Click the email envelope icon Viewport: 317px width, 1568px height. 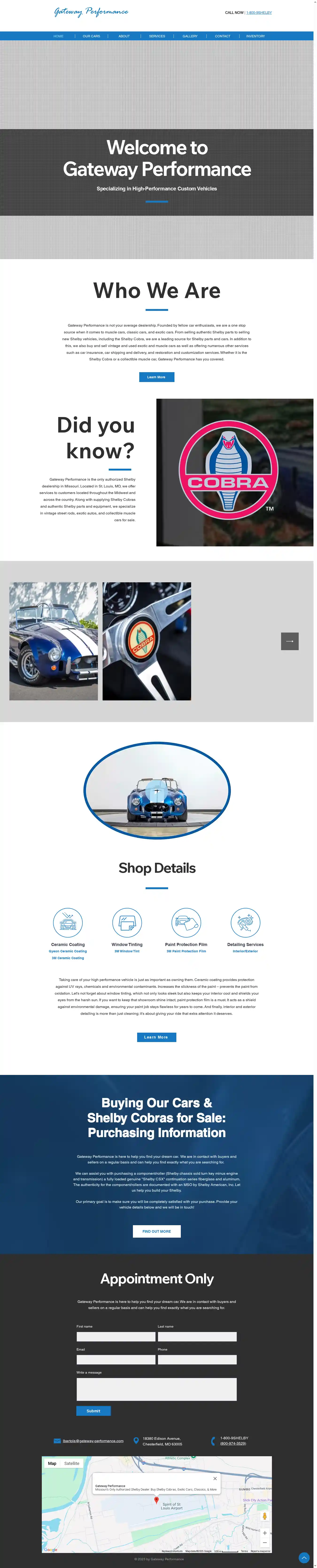[57, 1441]
